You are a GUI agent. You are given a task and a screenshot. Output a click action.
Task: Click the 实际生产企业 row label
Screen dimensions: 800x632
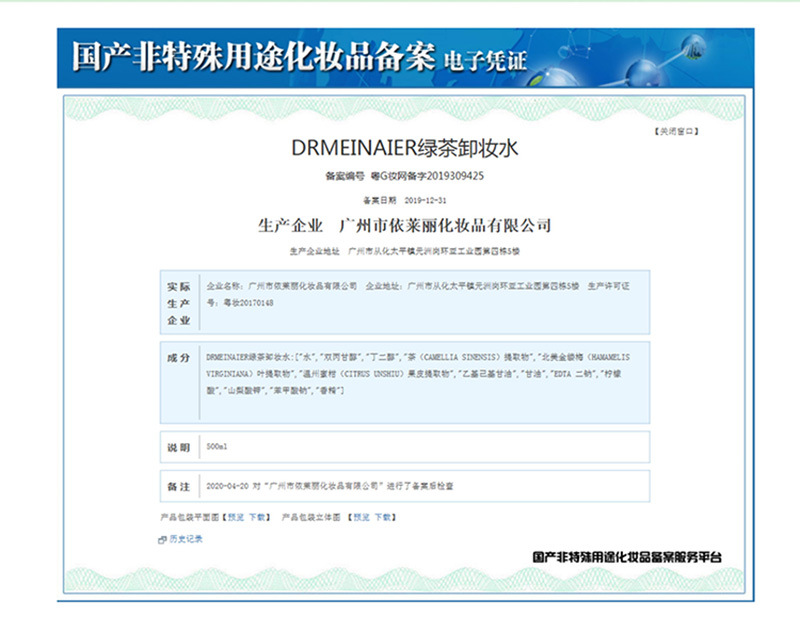[x=179, y=304]
